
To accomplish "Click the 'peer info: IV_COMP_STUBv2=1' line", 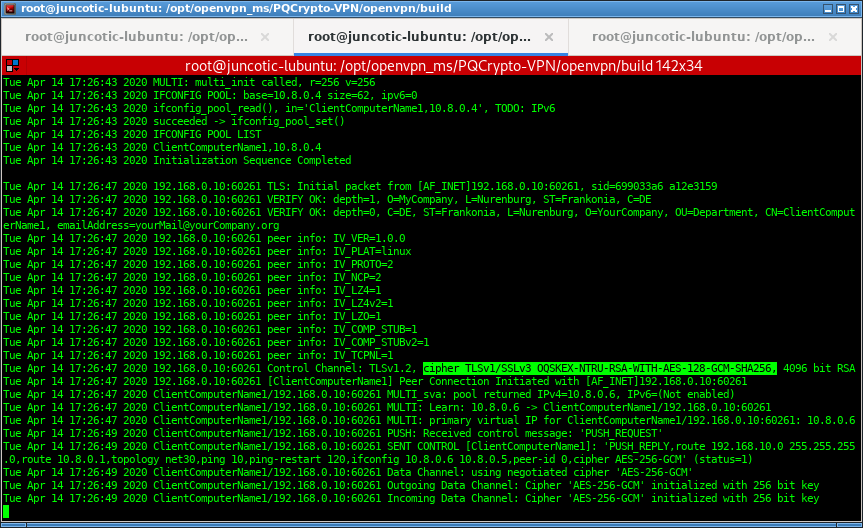I will [216, 342].
